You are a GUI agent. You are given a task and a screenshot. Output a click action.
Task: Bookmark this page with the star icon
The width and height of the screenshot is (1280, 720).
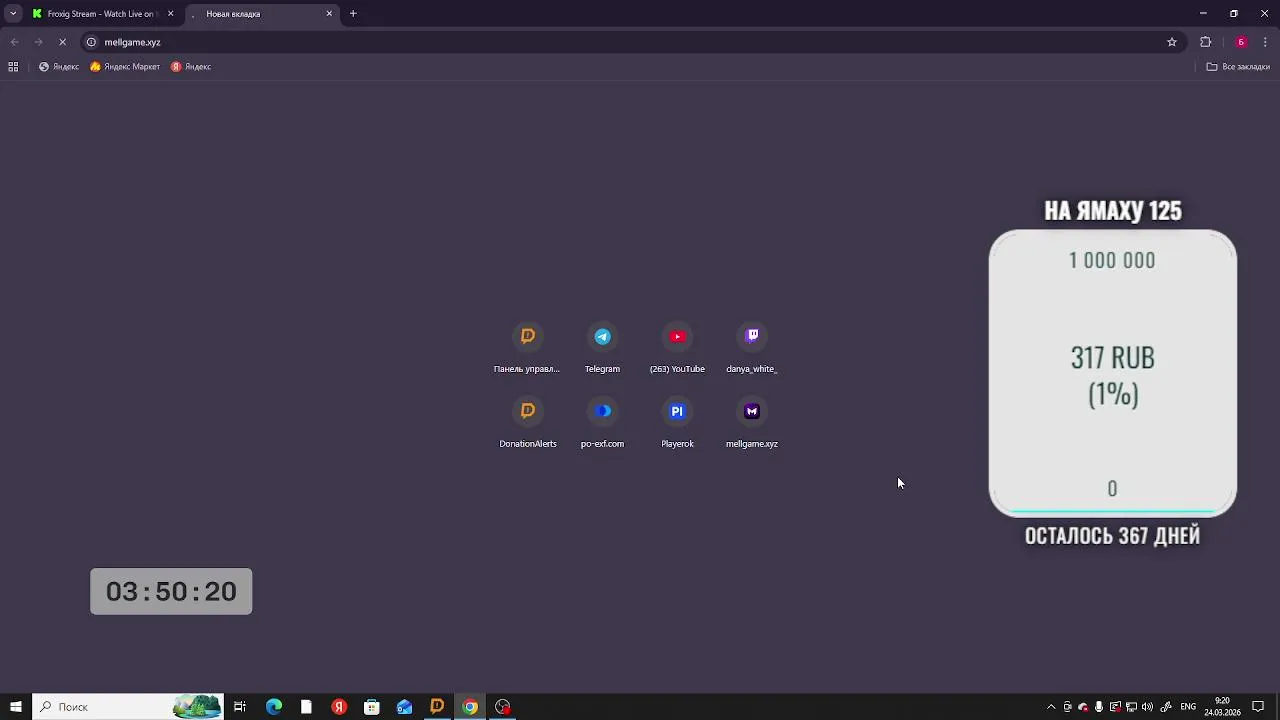[x=1172, y=42]
